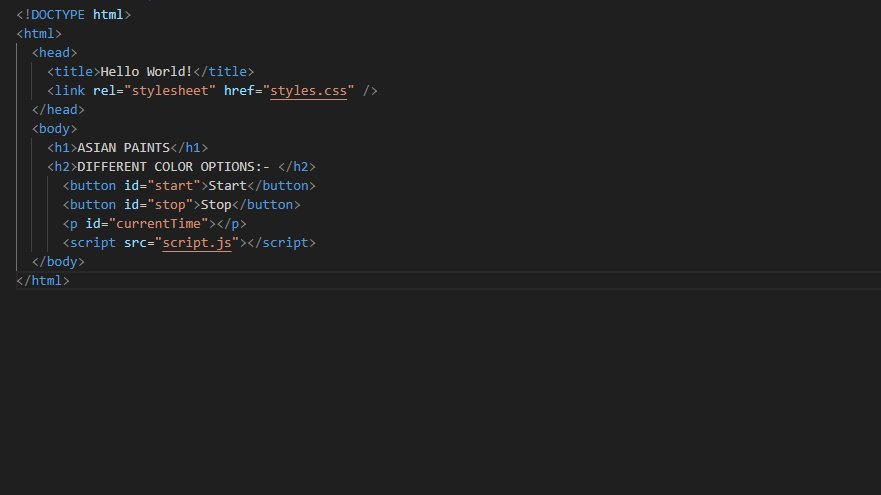Viewport: 881px width, 495px height.
Task: Click the opening script tag name
Action: [93, 243]
